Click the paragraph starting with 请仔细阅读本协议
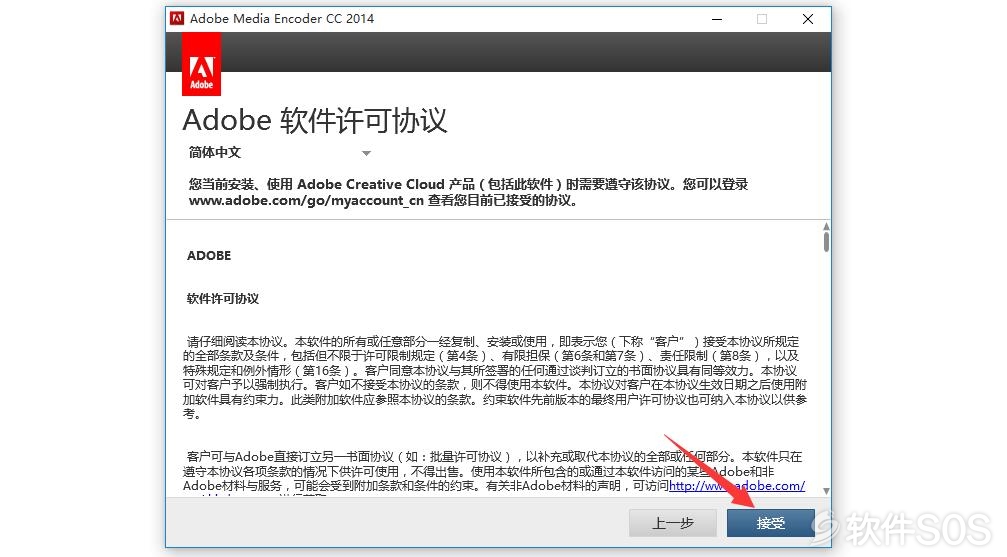Viewport: 1007px width, 557px height. tap(495, 378)
